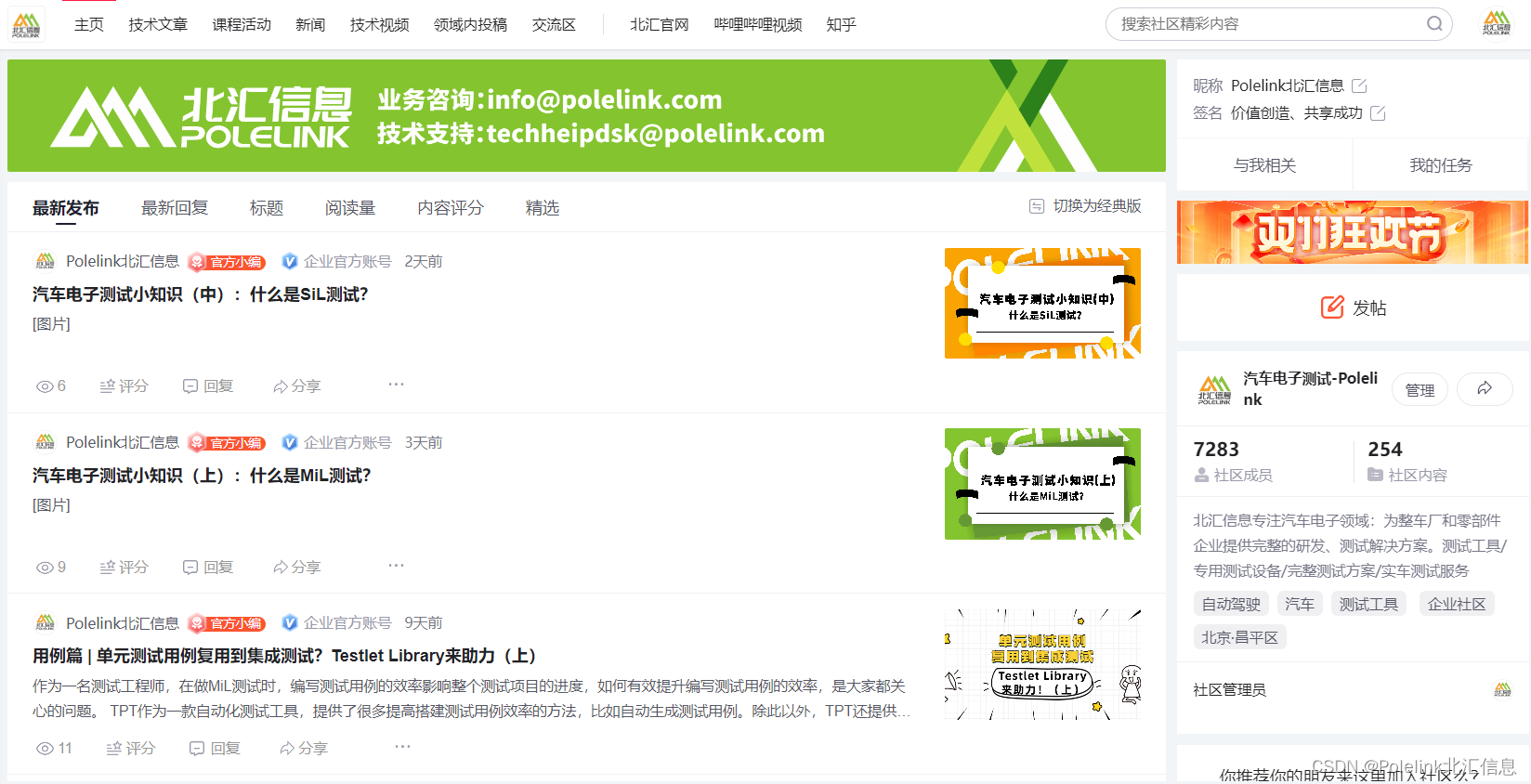Open the 北汇官网 link
The width and height of the screenshot is (1531, 784).
coord(660,25)
